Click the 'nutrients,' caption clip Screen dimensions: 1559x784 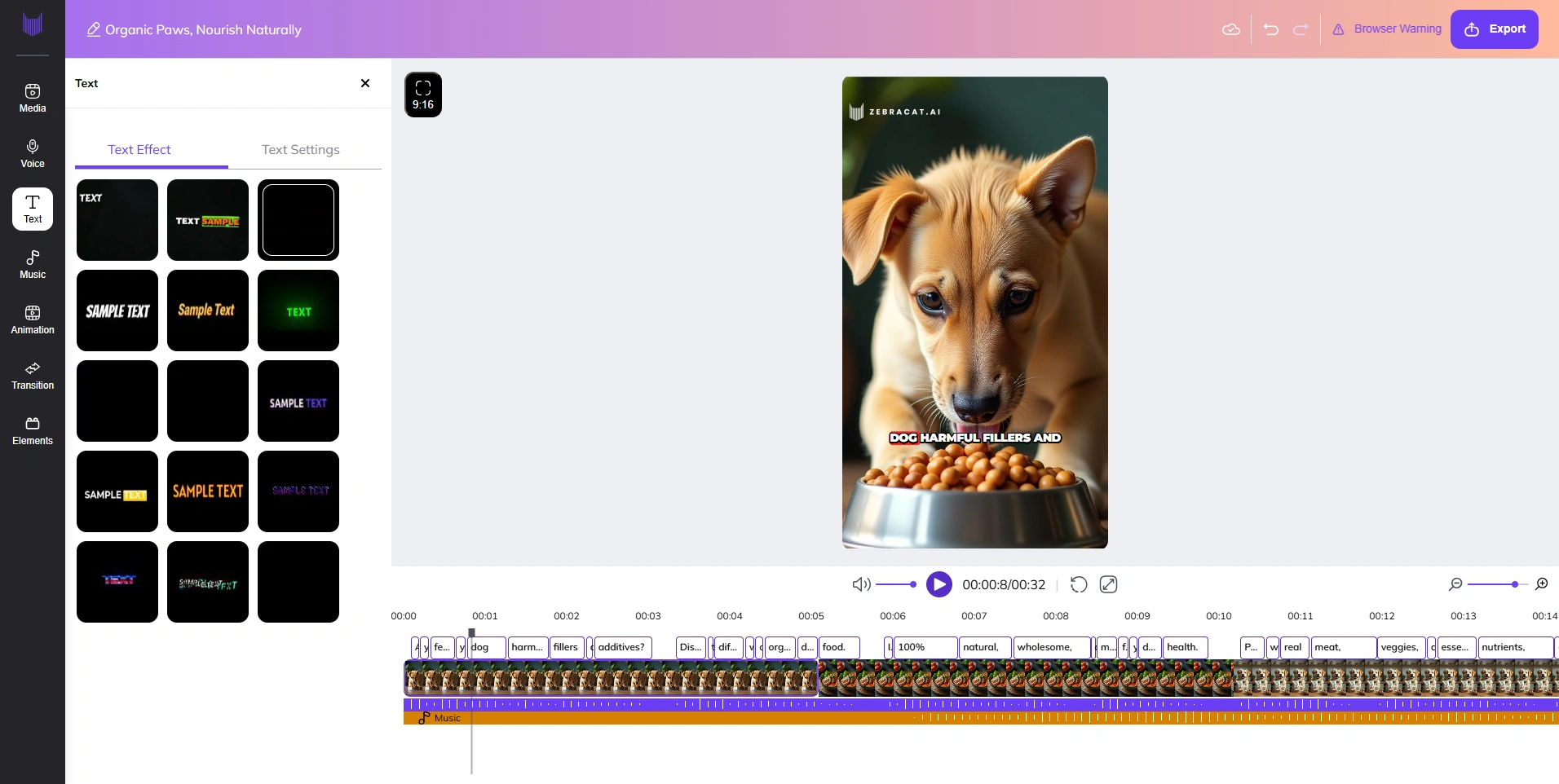pos(1515,647)
